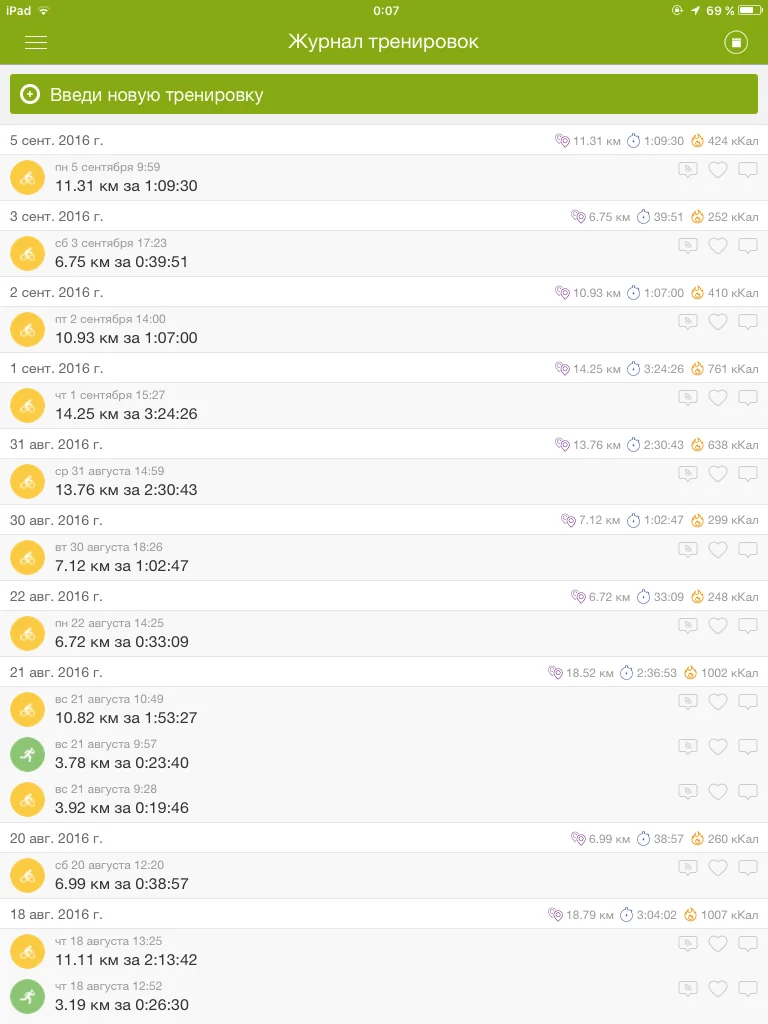
Task: Select the '21 авг. 2016 г.' day header
Action: tap(56, 672)
